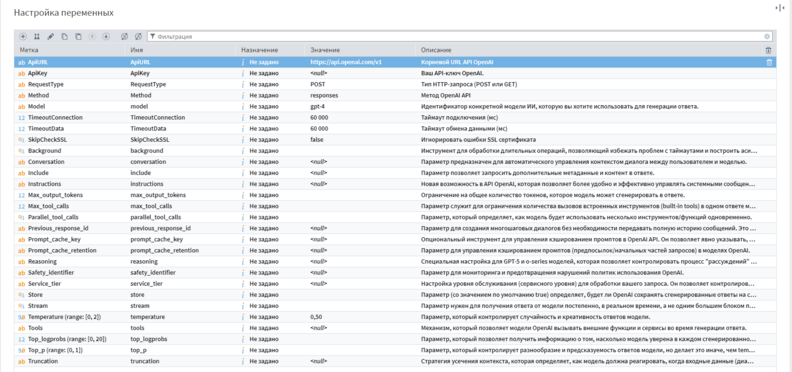Viewport: 792px width, 372px height.
Task: Click Не задано in the Tools row
Action: coord(264,328)
